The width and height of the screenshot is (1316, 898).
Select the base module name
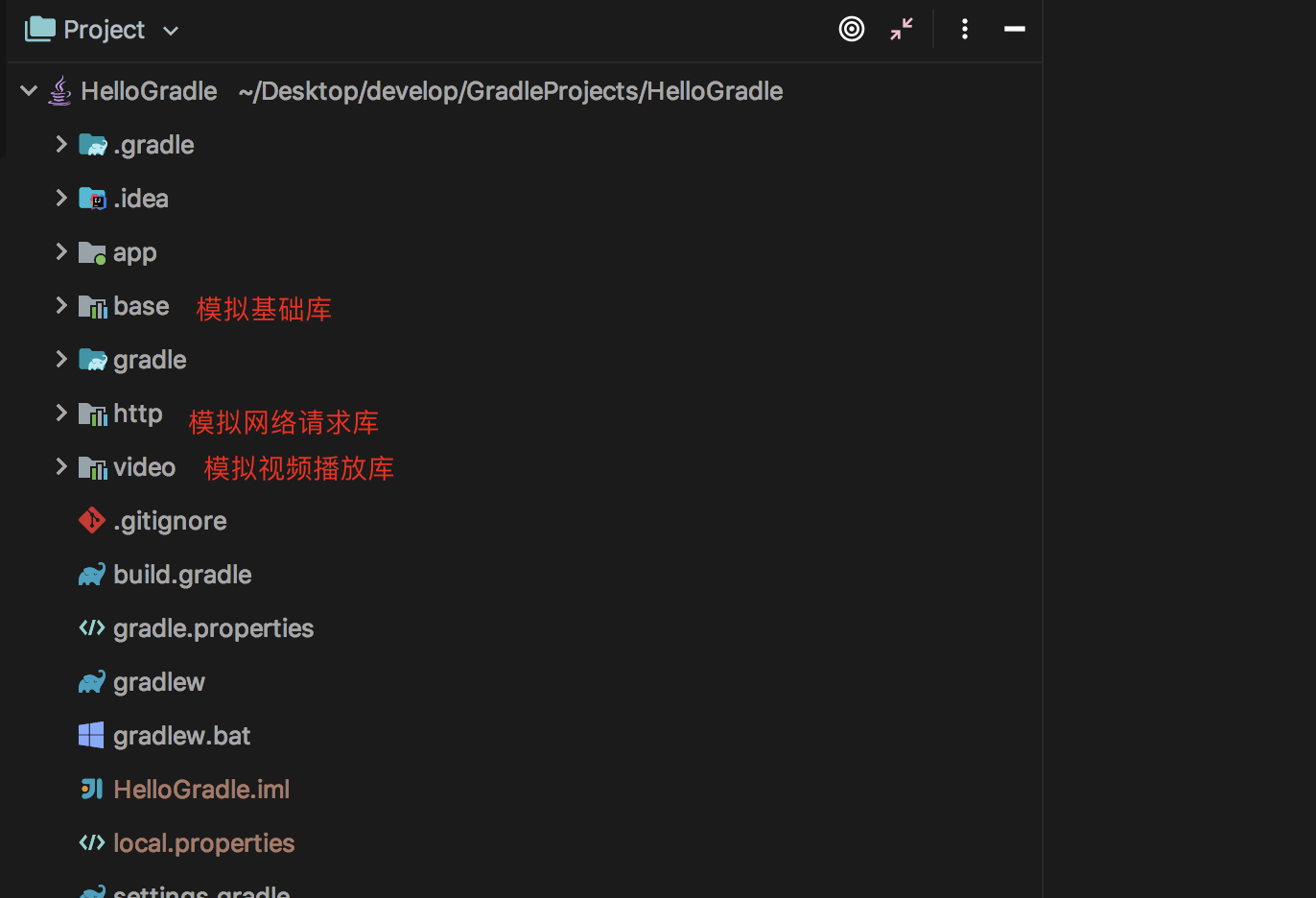pos(141,306)
